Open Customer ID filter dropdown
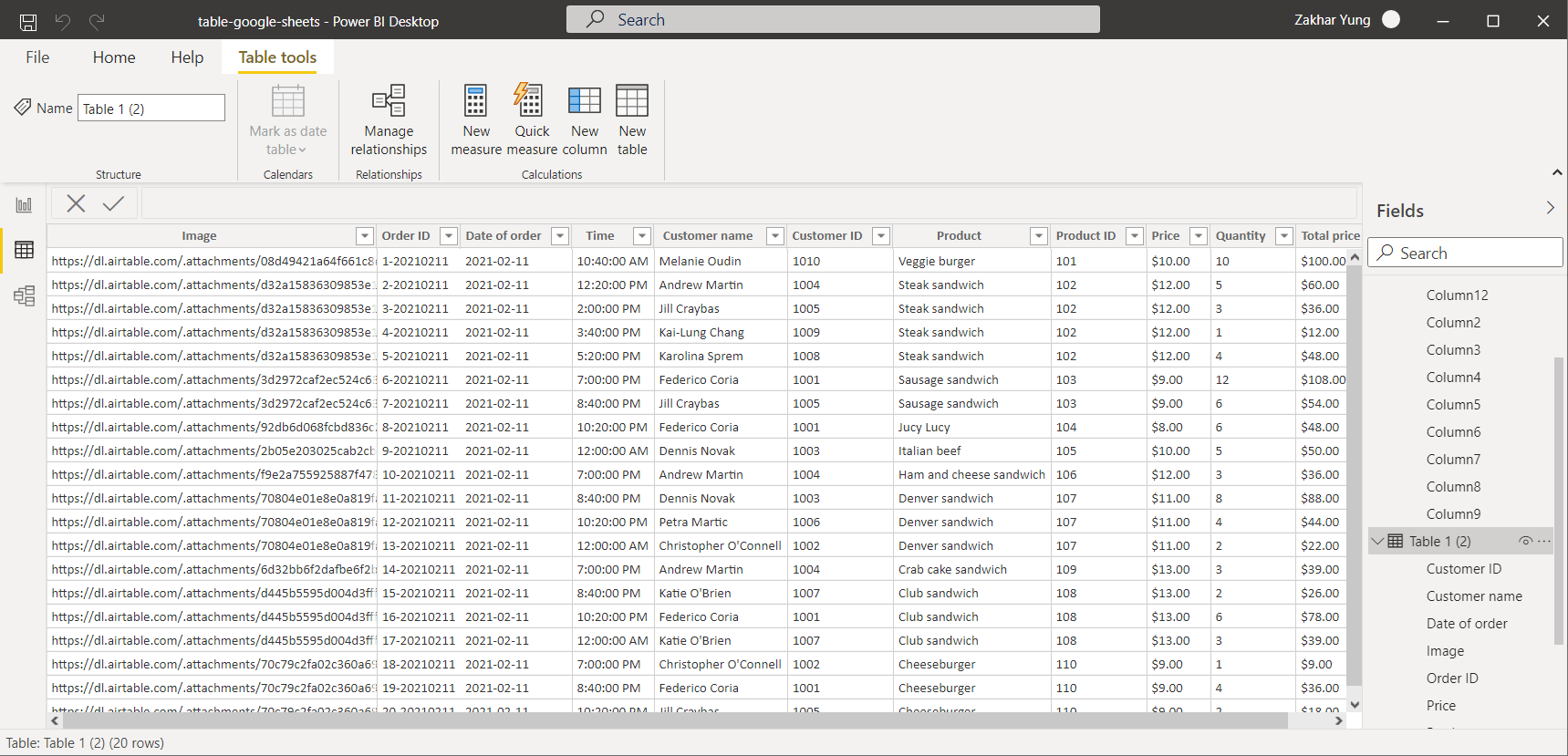Image resolution: width=1568 pixels, height=756 pixels. coord(881,236)
